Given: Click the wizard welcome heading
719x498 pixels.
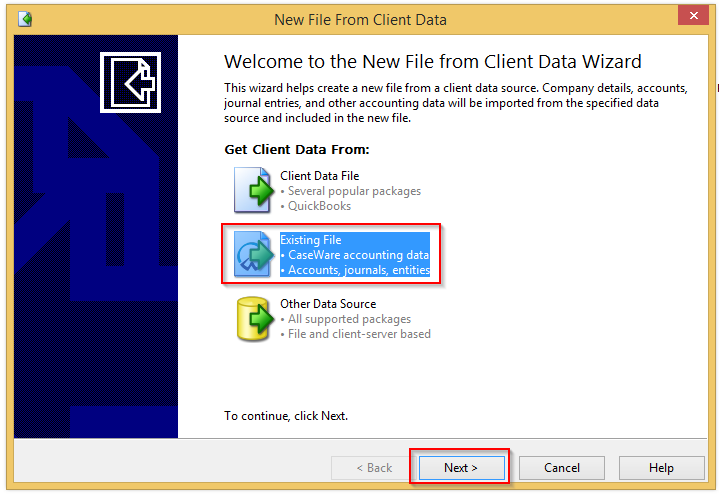Looking at the screenshot, I should 432,61.
